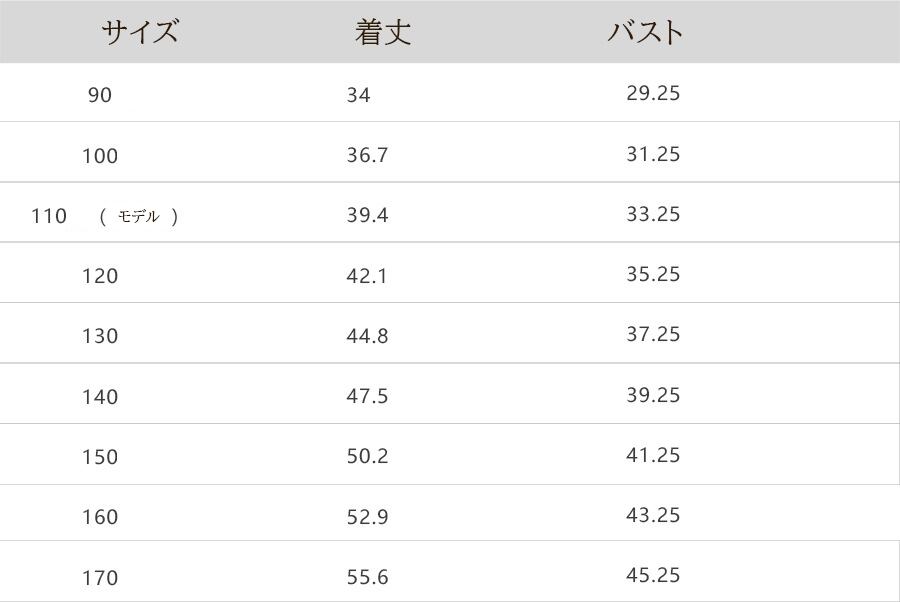Click the バスト value 39.25
Viewport: 900px width, 602px height.
point(653,395)
